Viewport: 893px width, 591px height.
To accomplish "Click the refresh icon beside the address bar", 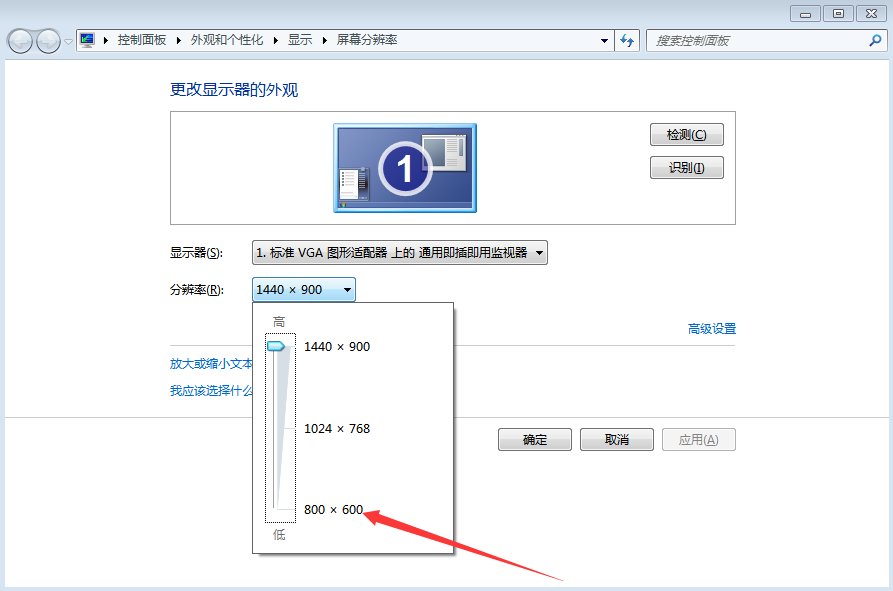I will tap(625, 40).
